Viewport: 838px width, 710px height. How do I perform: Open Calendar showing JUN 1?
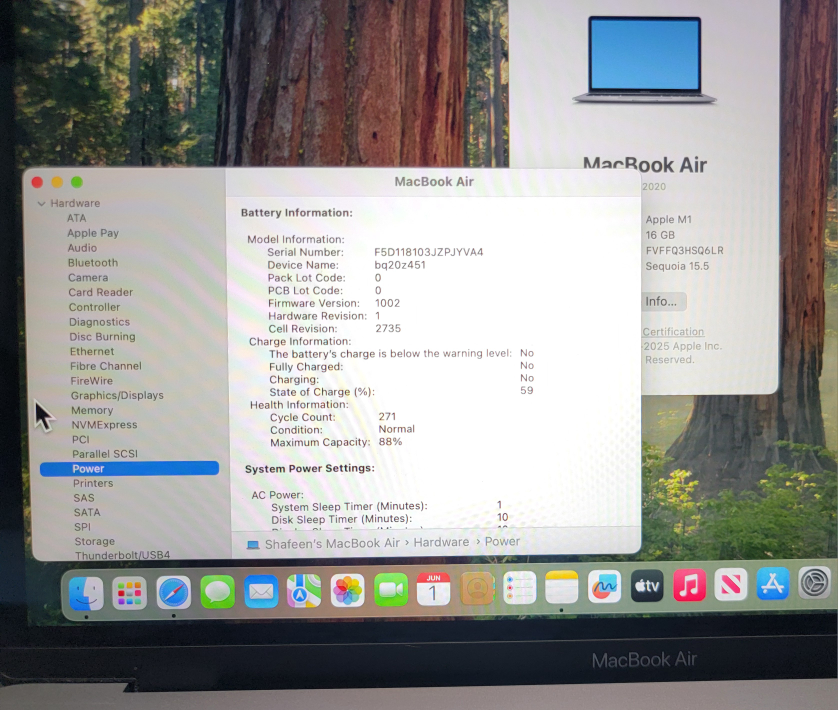tap(433, 589)
